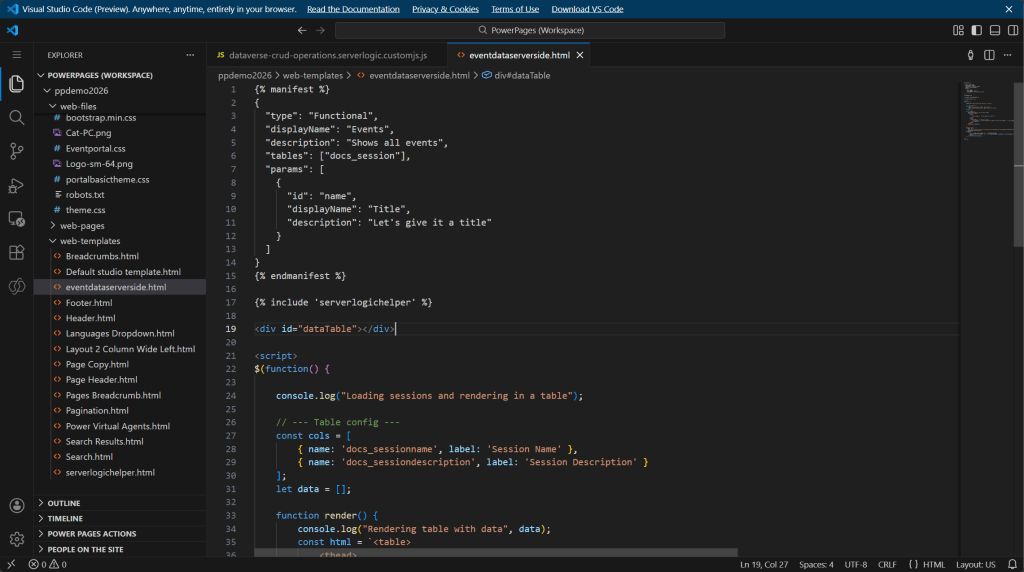
Task: Open the notifications bell in status bar
Action: coord(1010,564)
